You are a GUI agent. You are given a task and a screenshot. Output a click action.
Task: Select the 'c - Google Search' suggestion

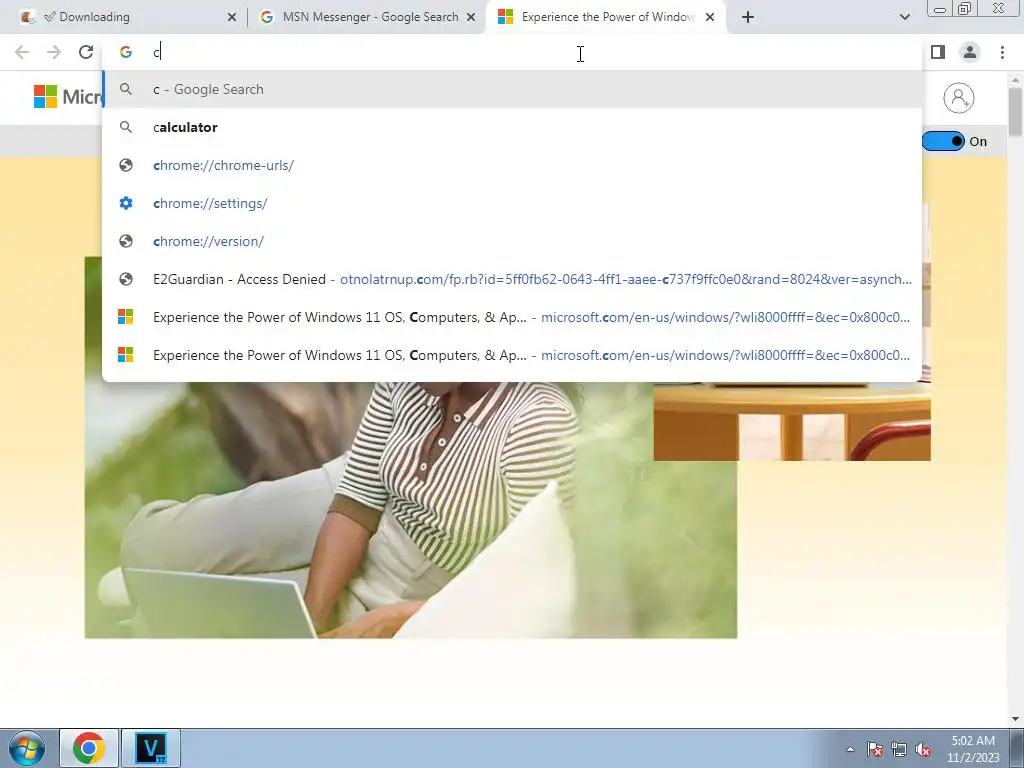(x=512, y=89)
